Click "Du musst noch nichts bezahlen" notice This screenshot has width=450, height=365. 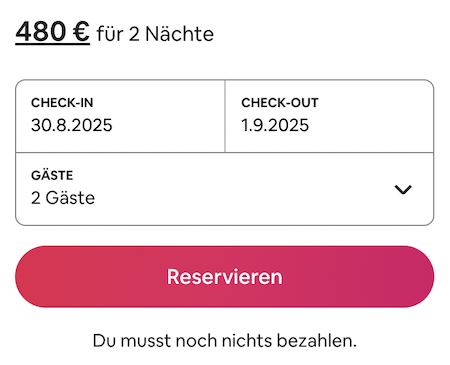pyautogui.click(x=225, y=341)
